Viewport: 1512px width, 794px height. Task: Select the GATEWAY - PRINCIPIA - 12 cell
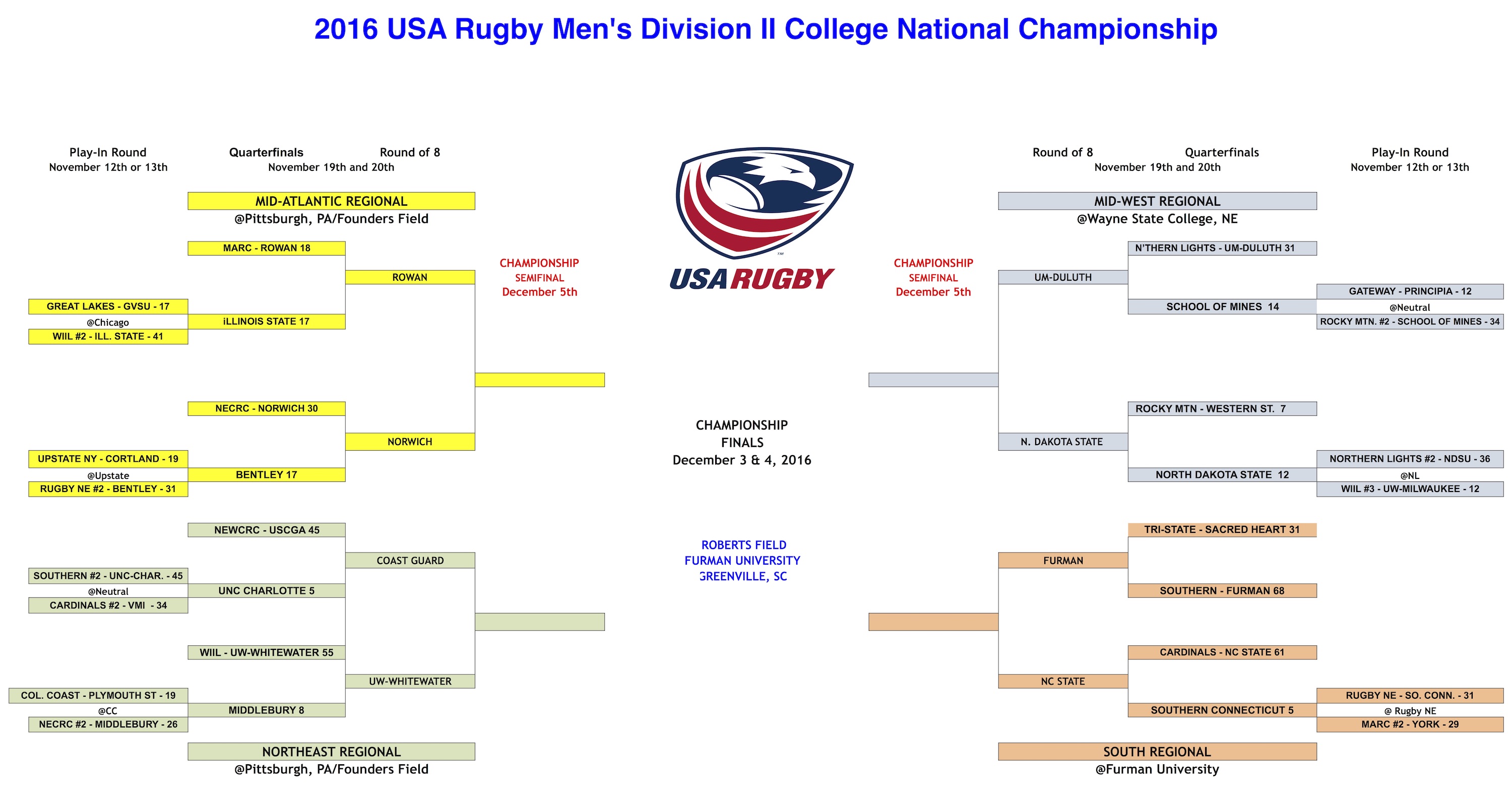coord(1410,291)
